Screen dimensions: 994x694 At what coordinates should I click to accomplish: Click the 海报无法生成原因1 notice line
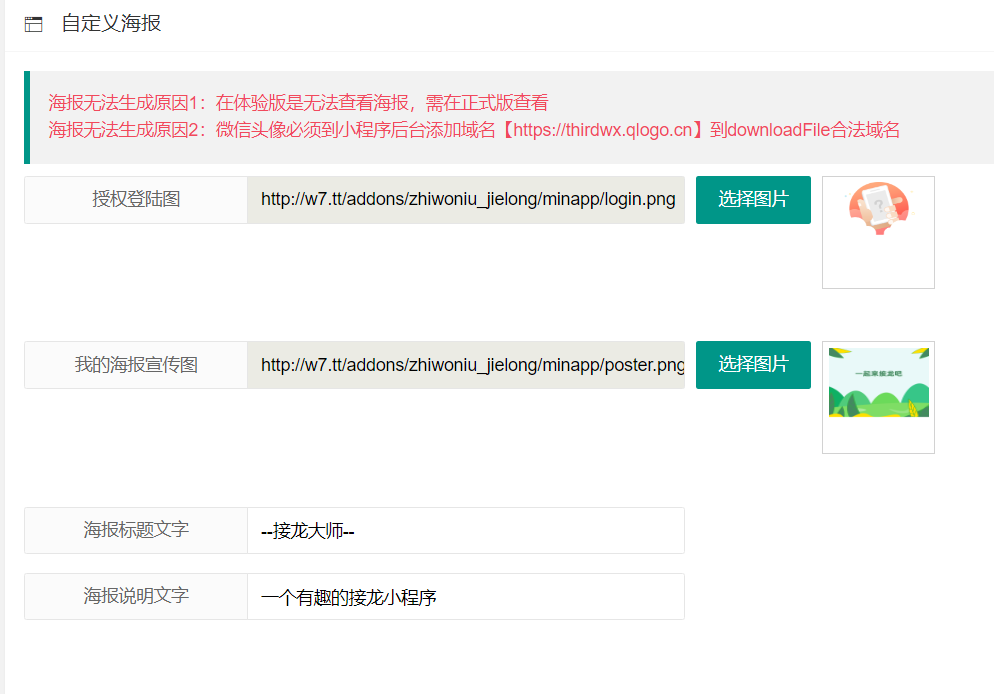[298, 103]
